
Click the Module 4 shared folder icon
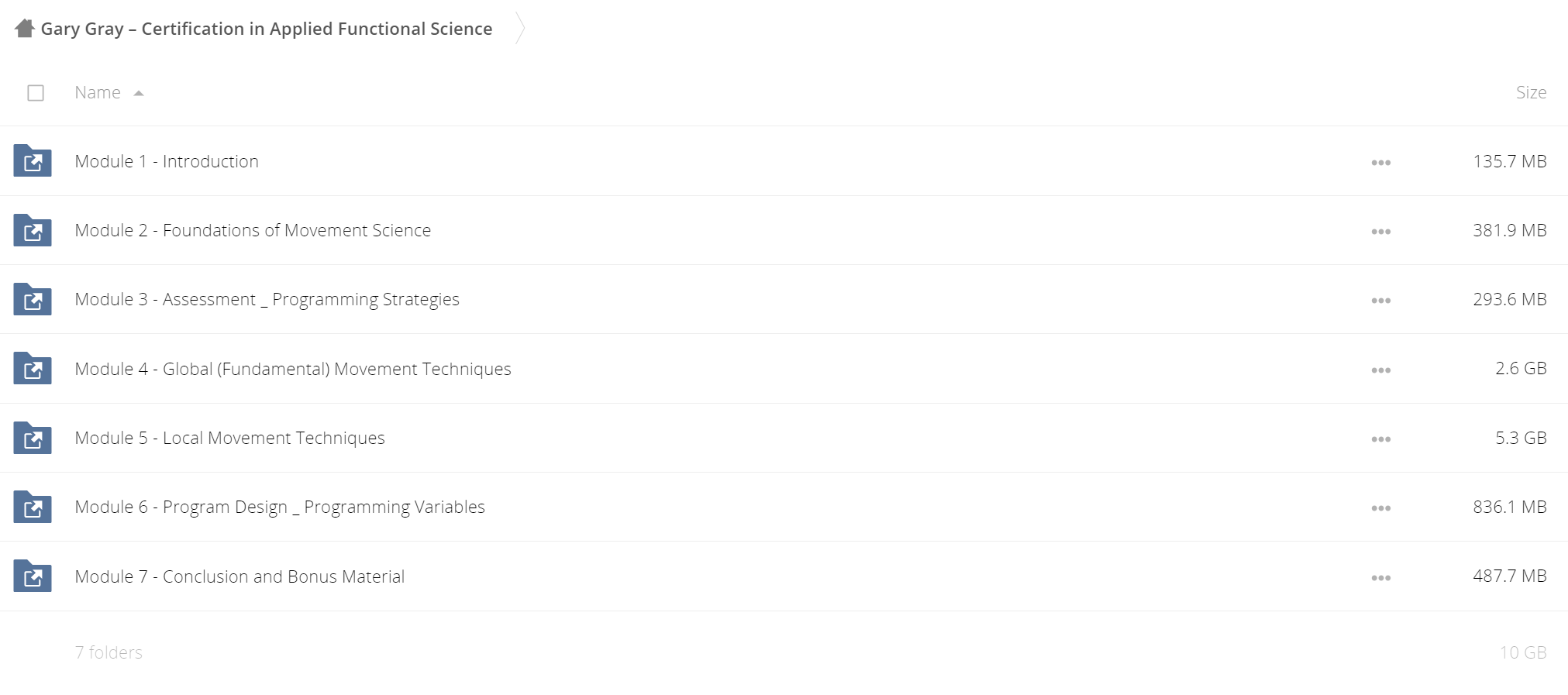[x=33, y=368]
